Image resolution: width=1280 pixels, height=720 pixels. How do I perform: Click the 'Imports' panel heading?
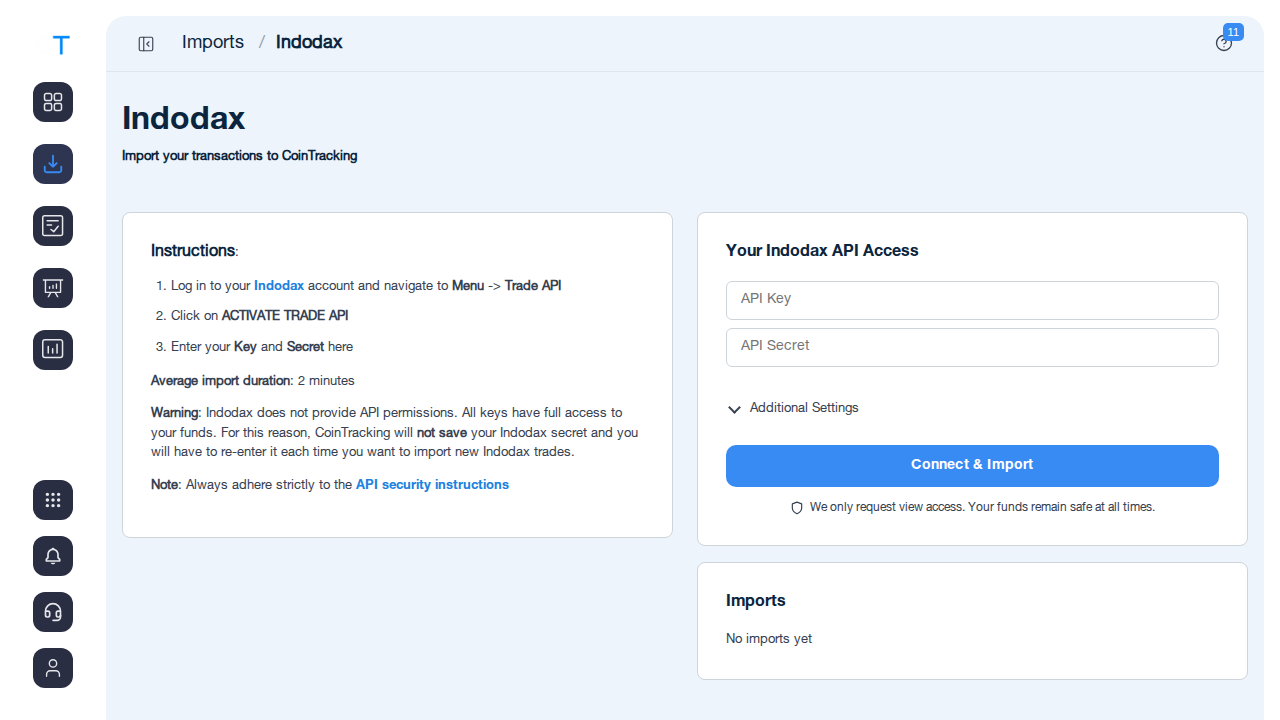tap(756, 601)
